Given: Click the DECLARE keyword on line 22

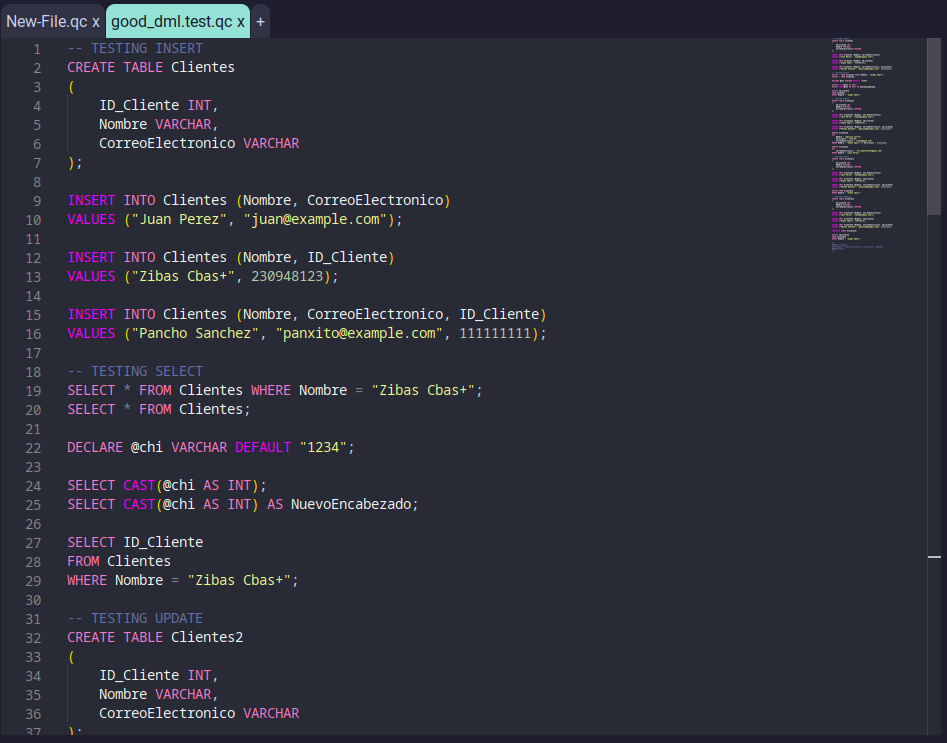Looking at the screenshot, I should tap(95, 447).
